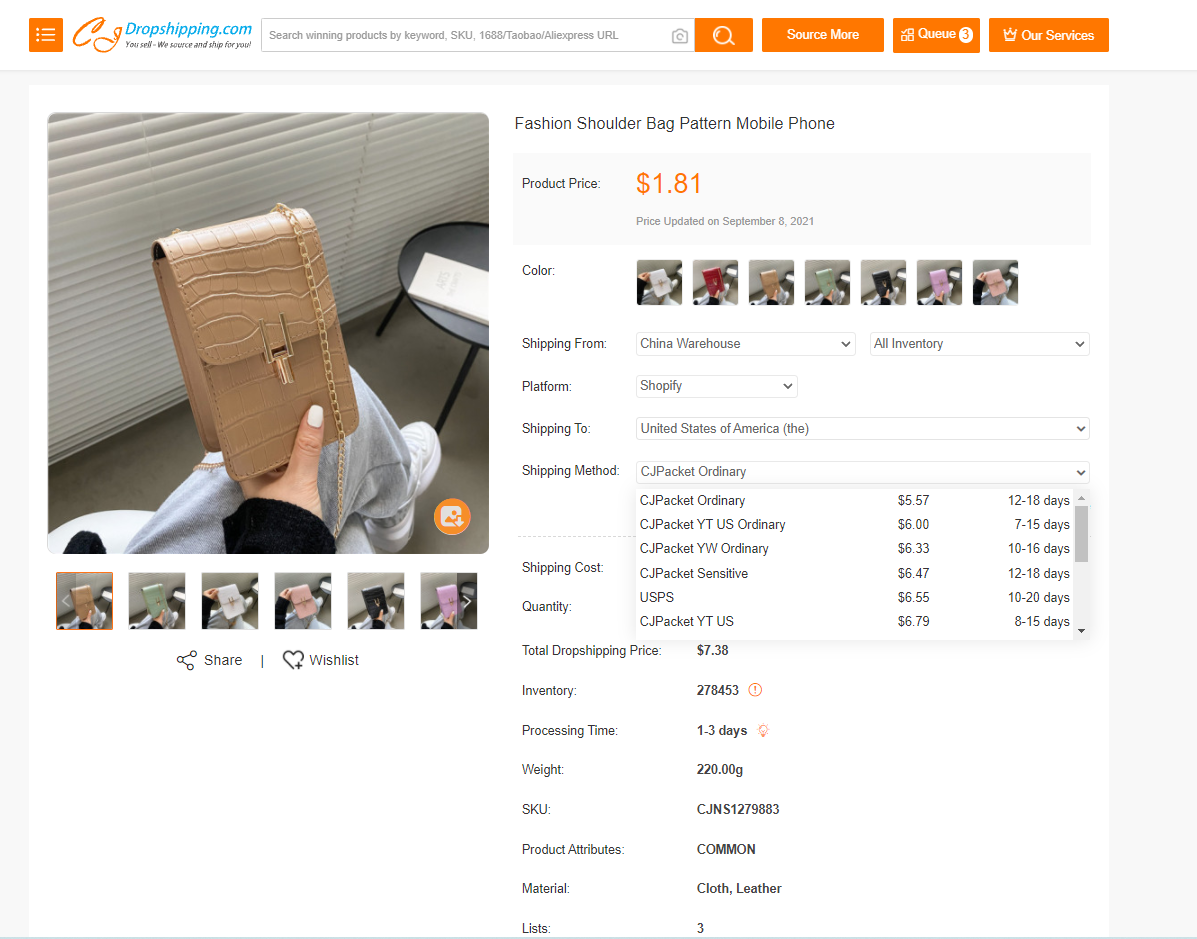Click the orange search magnifier button
1197x939 pixels.
pos(723,35)
